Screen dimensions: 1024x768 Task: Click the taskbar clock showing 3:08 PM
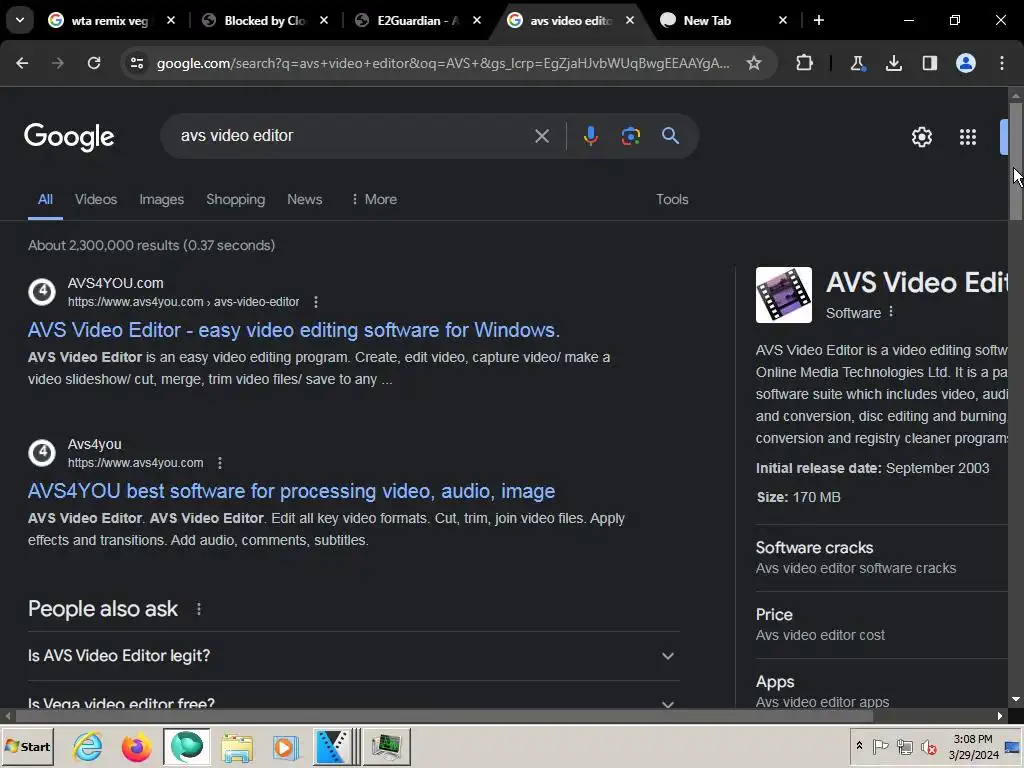(x=973, y=746)
